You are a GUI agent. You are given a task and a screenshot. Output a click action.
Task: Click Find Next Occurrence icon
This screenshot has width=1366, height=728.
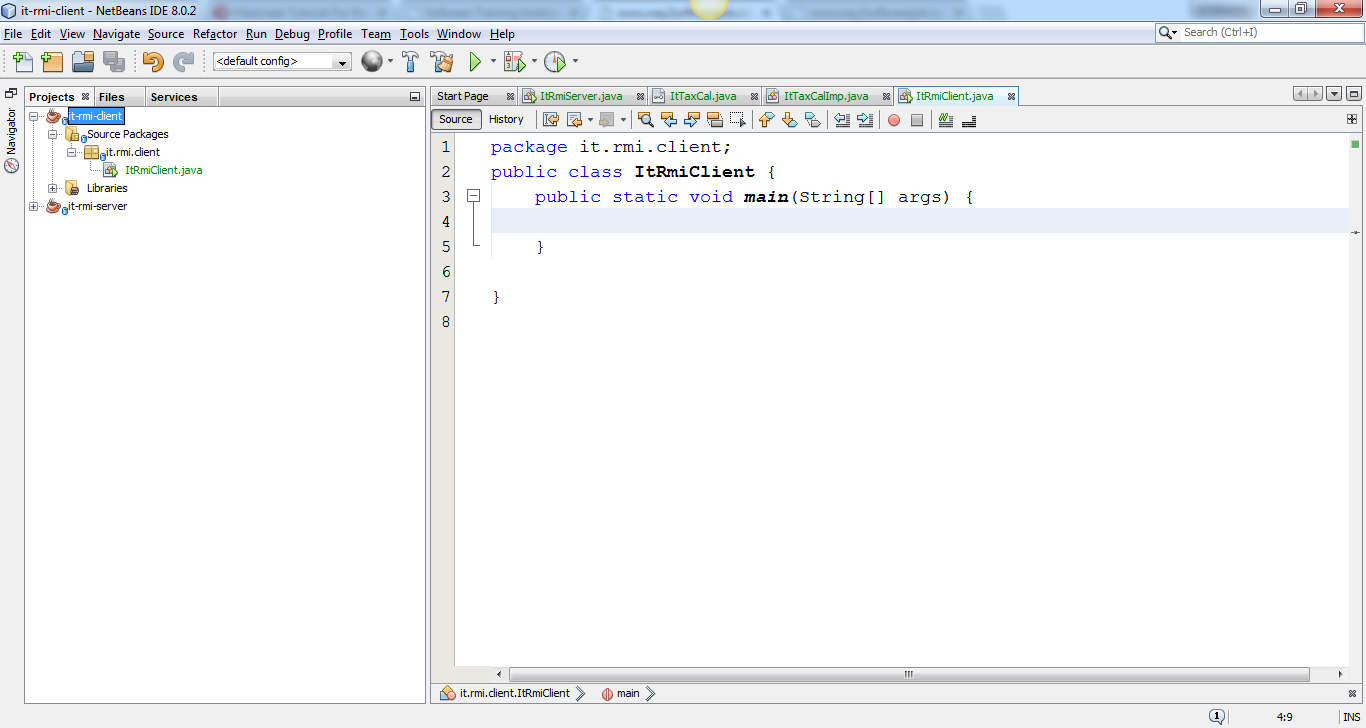click(692, 120)
